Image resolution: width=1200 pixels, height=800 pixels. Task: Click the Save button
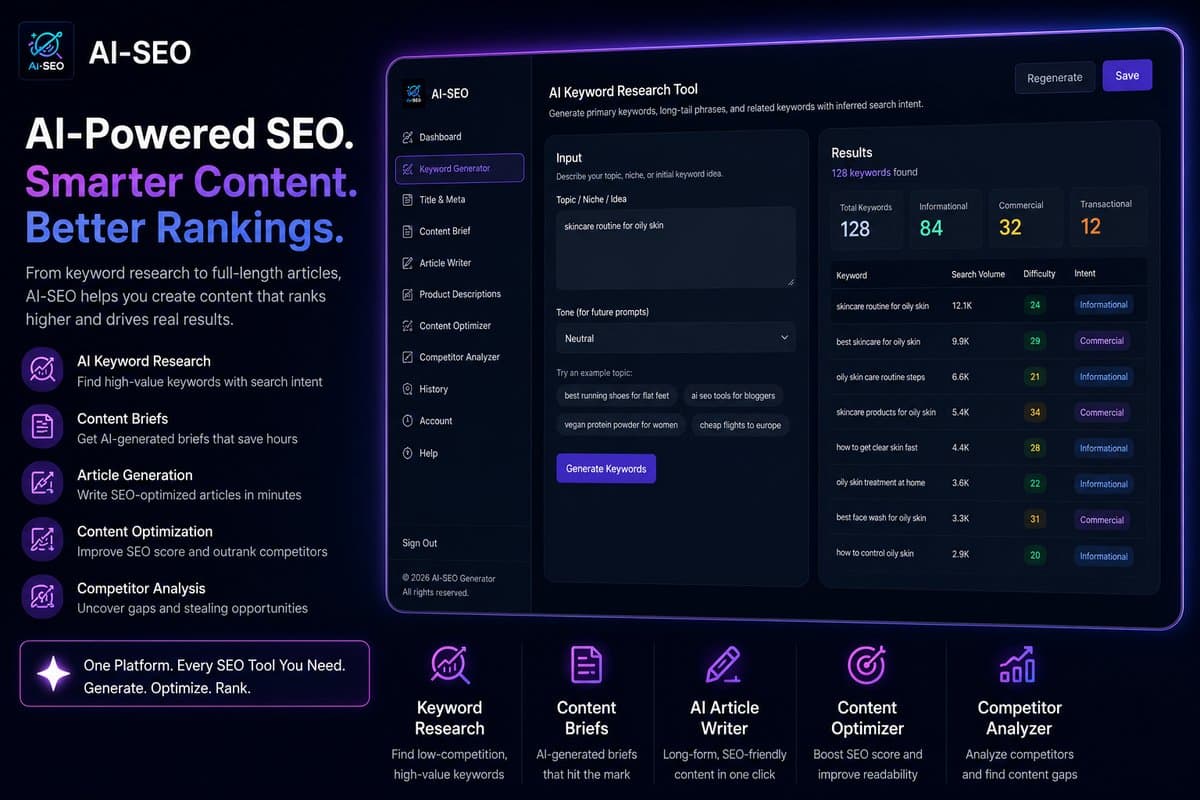coord(1127,76)
